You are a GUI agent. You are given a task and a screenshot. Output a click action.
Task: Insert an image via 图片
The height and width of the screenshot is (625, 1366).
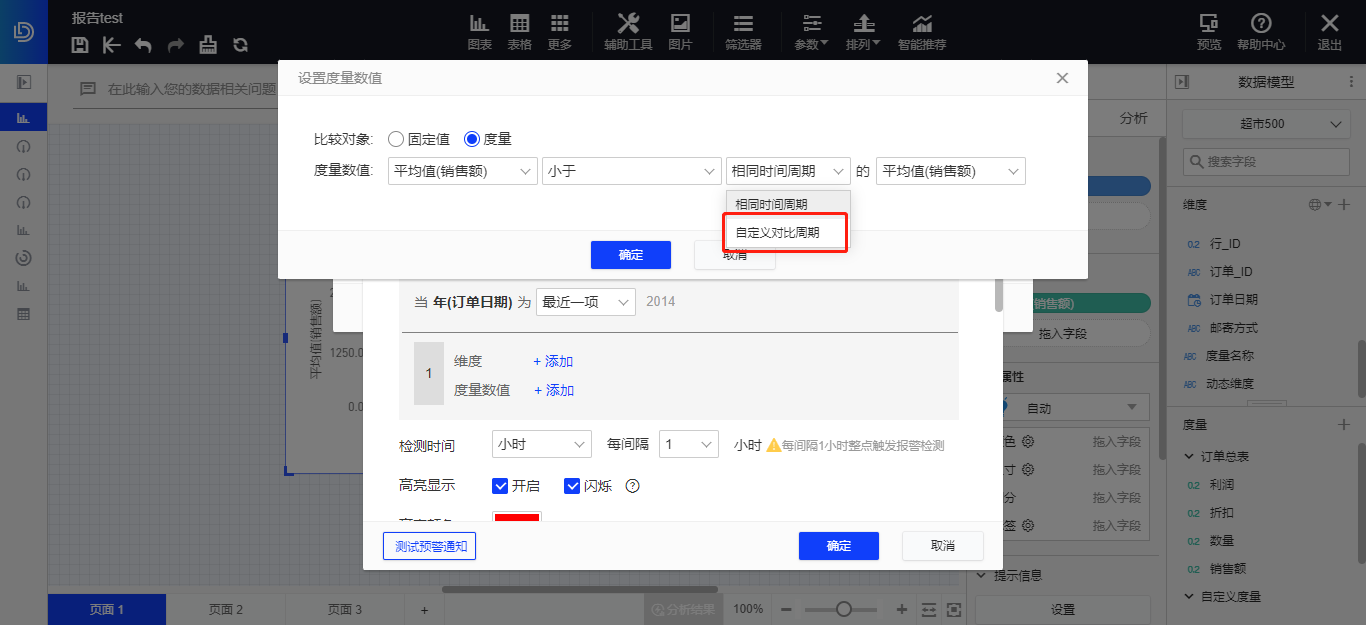pyautogui.click(x=680, y=31)
